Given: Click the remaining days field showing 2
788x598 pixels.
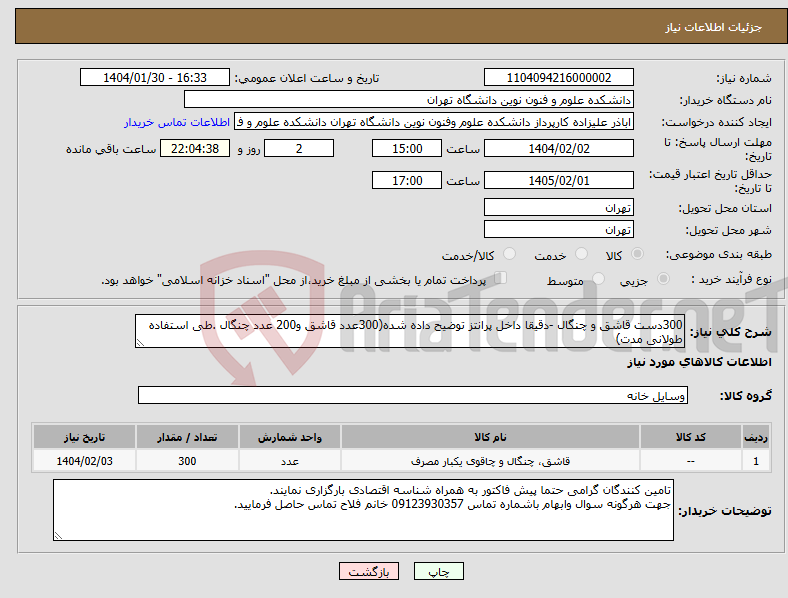Looking at the screenshot, I should click(x=299, y=148).
